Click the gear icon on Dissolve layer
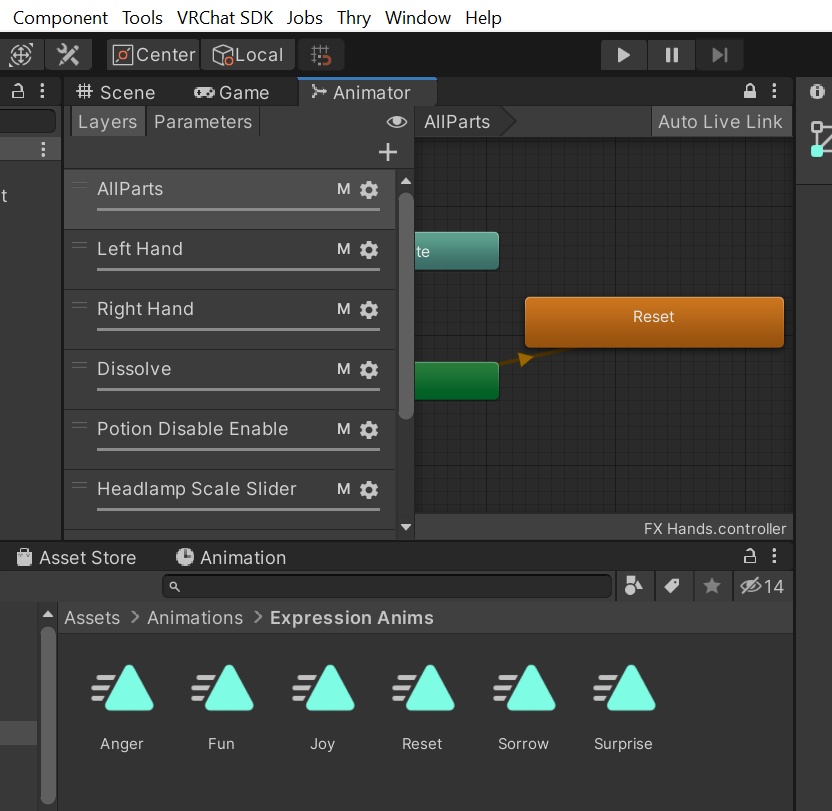832x811 pixels. [x=371, y=369]
